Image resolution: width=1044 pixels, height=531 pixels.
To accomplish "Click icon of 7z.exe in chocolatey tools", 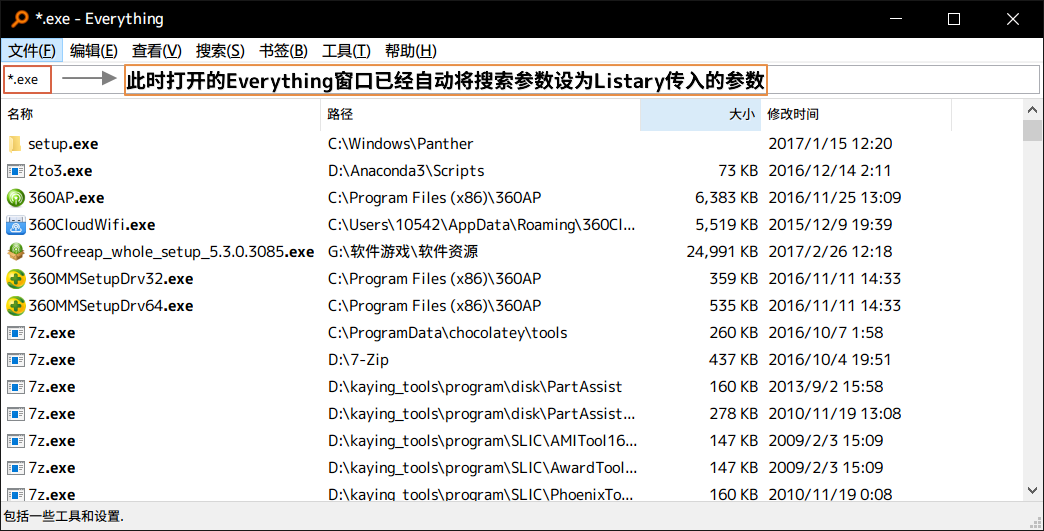I will 15,333.
